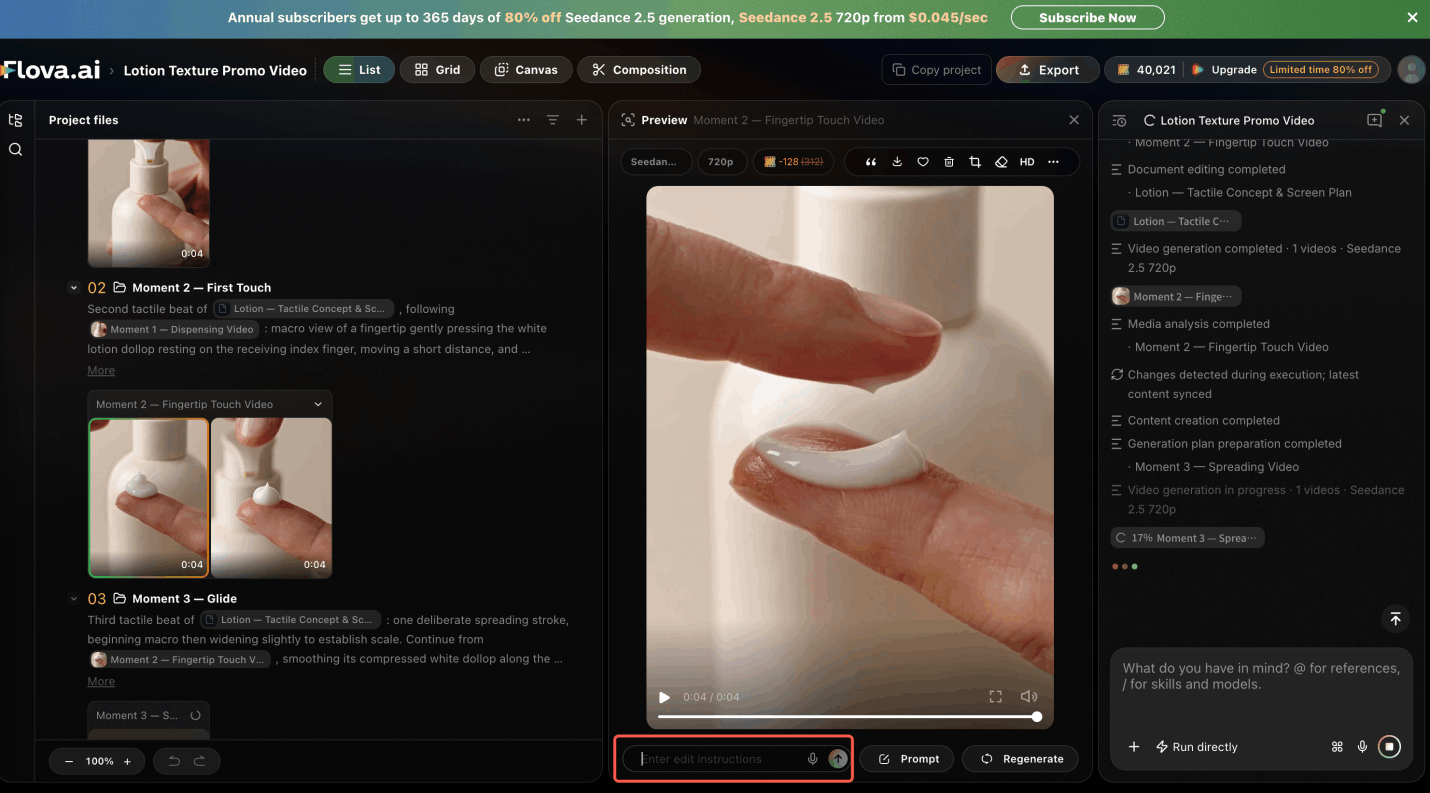The height and width of the screenshot is (793, 1430).
Task: Switch to the Canvas view tab
Action: 526,70
